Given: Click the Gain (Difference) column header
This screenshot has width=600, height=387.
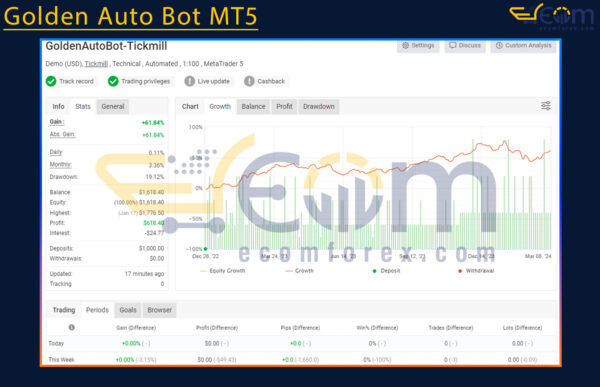Looking at the screenshot, I should [136, 328].
